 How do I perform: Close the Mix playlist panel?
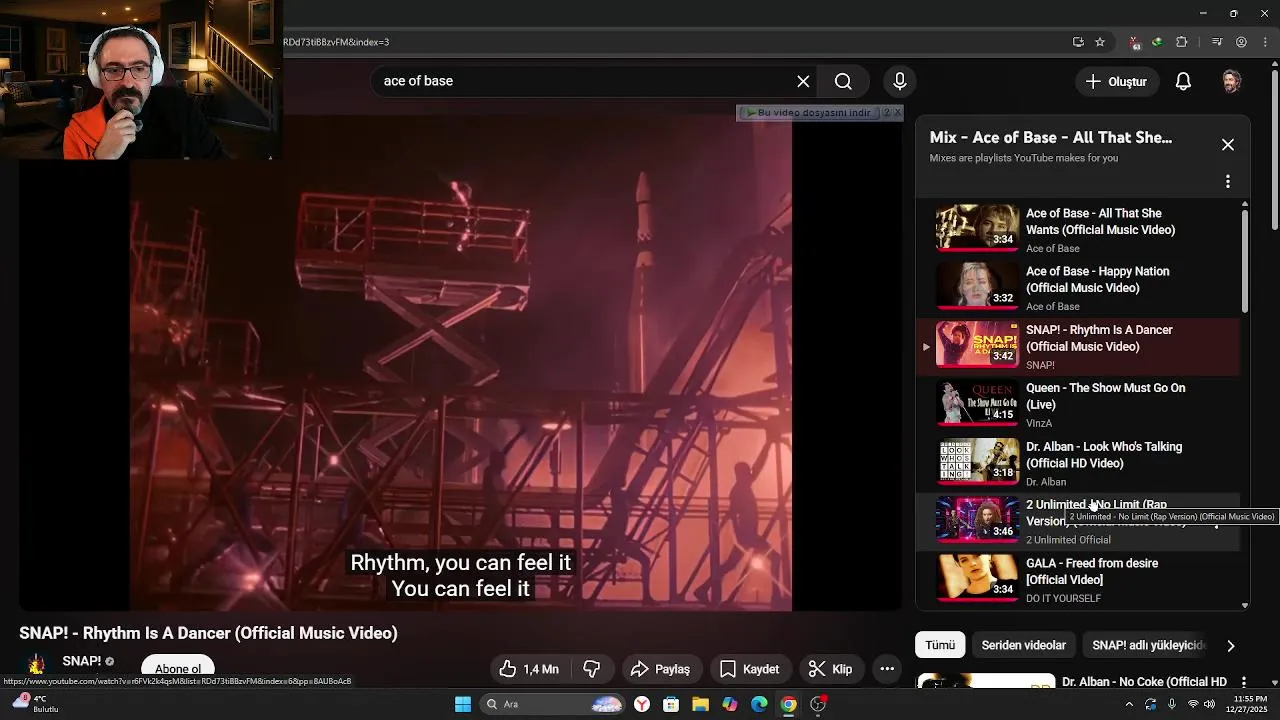1228,145
